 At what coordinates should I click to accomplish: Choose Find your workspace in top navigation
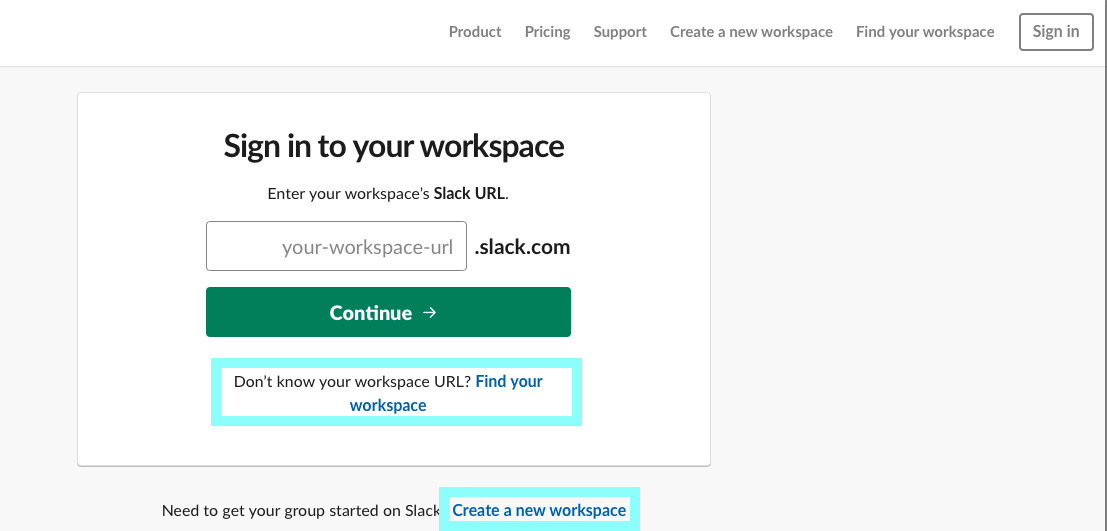click(x=925, y=32)
